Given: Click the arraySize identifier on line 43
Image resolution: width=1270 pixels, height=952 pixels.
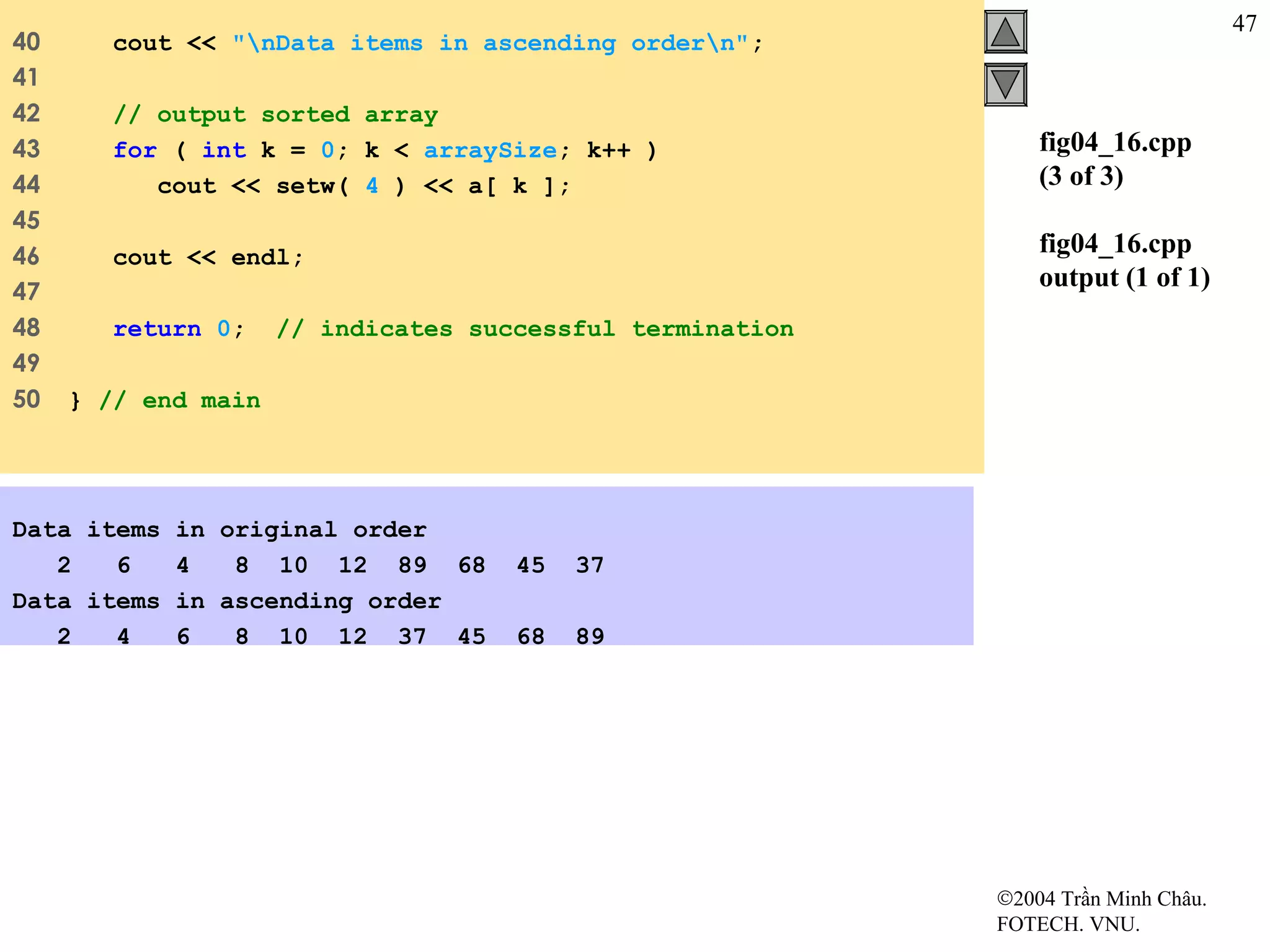Looking at the screenshot, I should coord(491,151).
